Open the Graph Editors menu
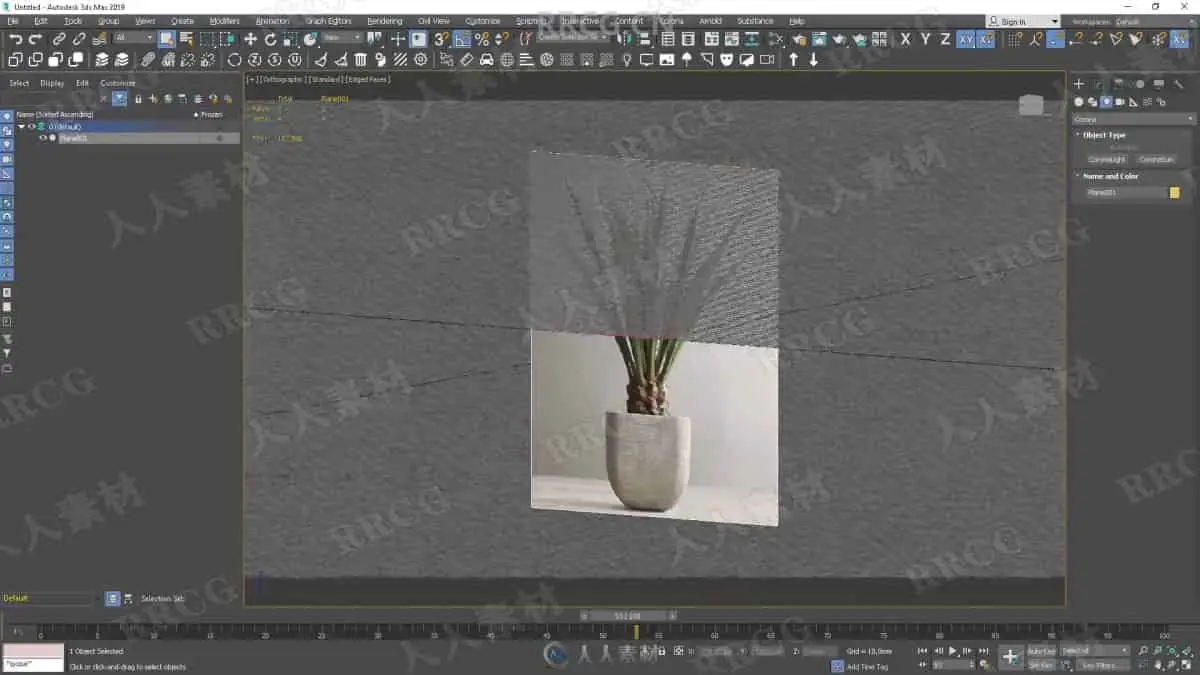This screenshot has width=1200, height=675. tap(328, 21)
